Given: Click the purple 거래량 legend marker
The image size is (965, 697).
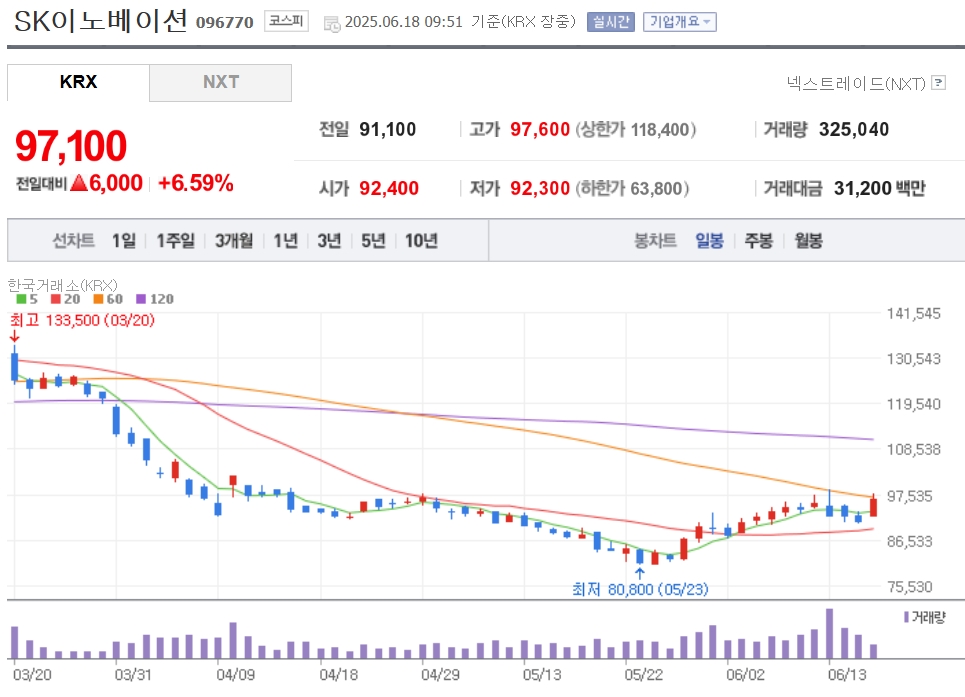Looking at the screenshot, I should [906, 616].
